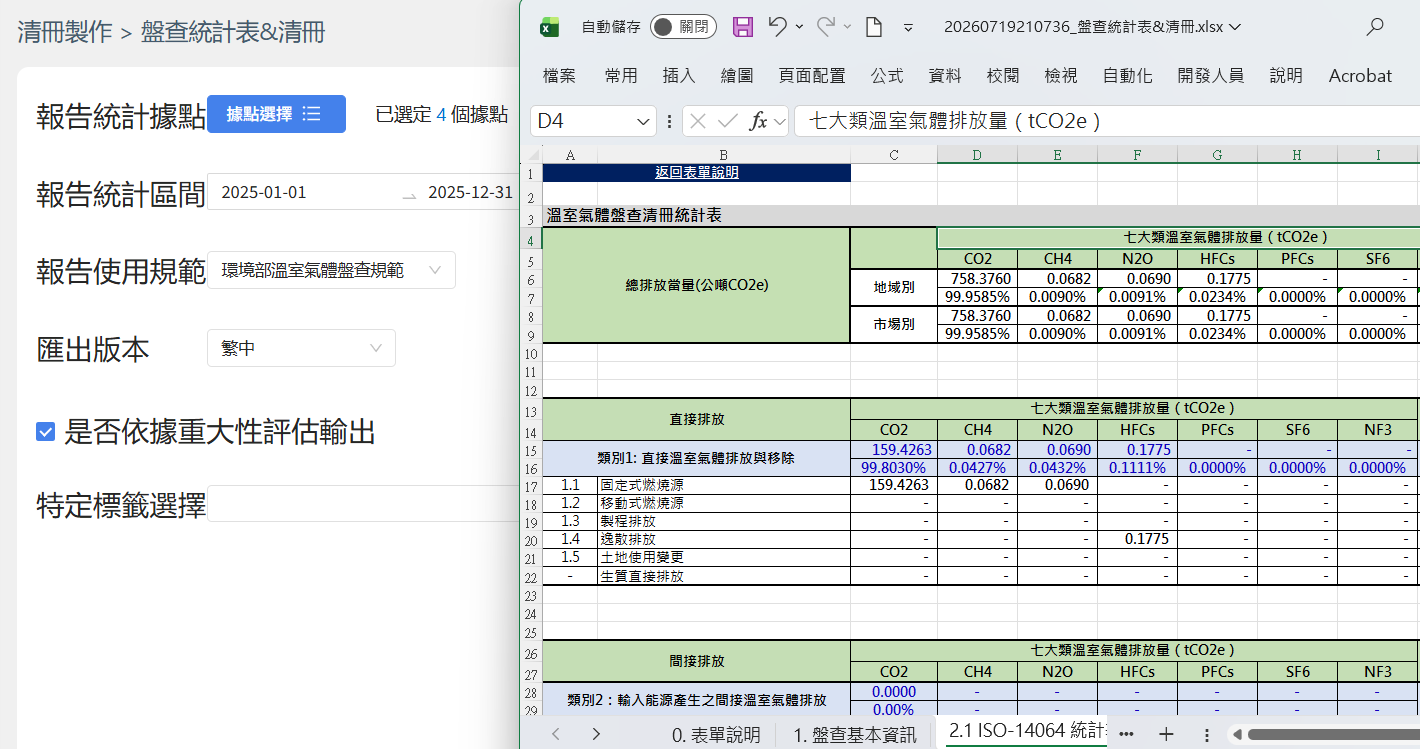
Task: Open the Excel search magnifier
Action: coord(1375,27)
